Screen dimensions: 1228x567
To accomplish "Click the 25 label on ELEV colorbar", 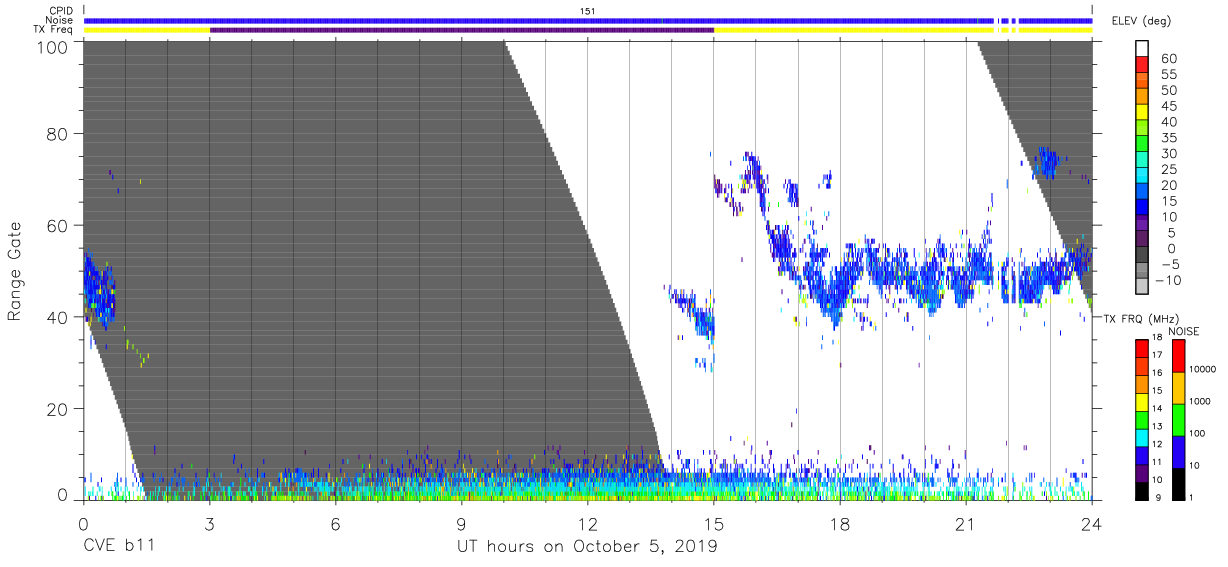I will 1168,170.
